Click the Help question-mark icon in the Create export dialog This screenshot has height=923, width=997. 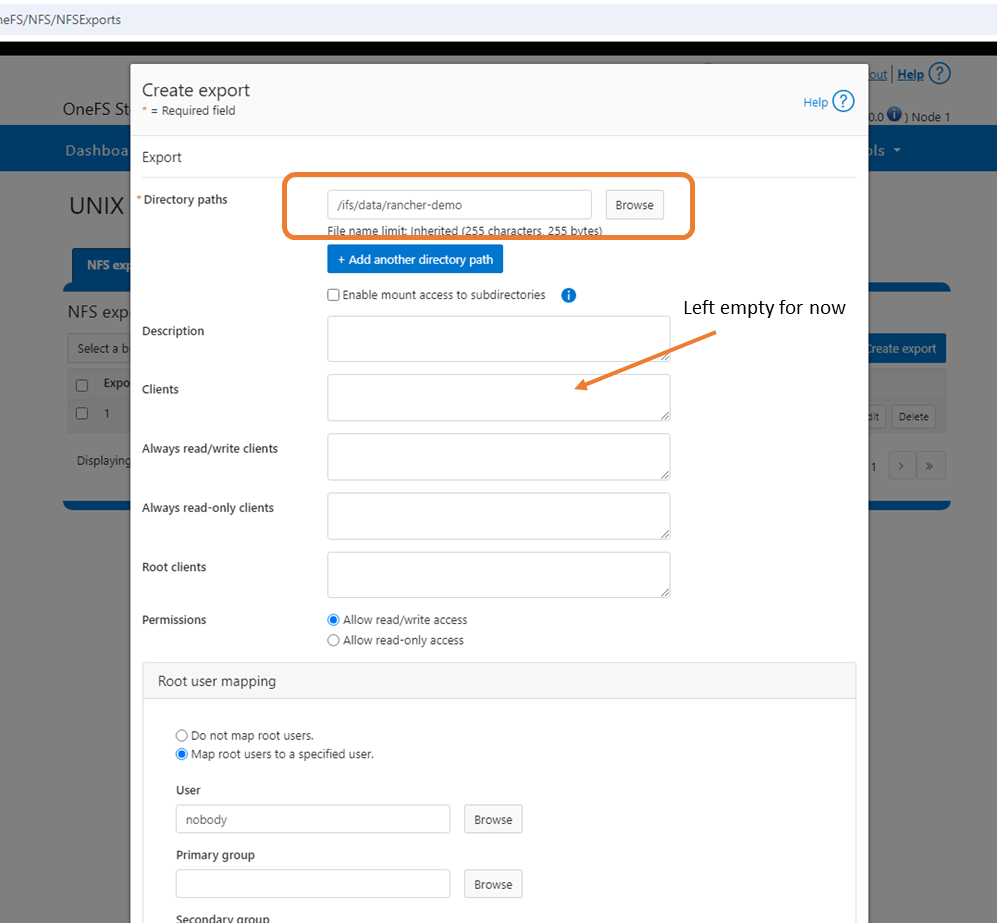(x=843, y=101)
